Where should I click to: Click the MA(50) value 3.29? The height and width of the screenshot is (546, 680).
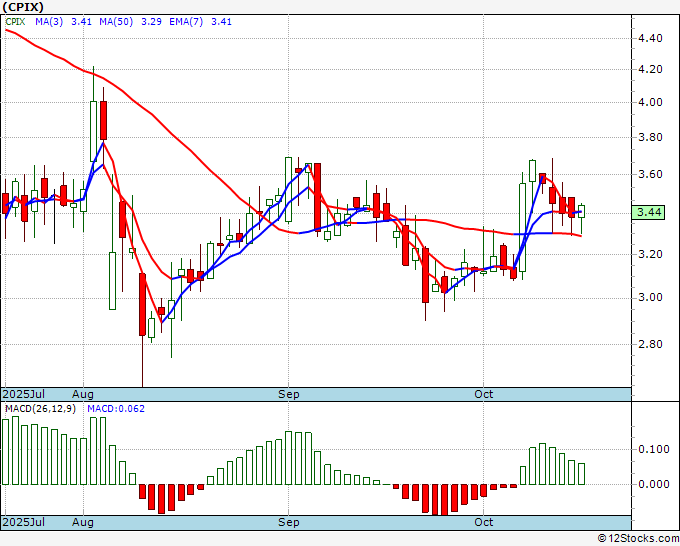pyautogui.click(x=151, y=22)
